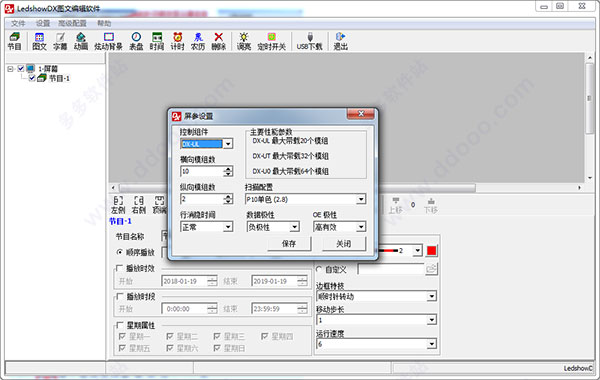Open the 高级配置 menu

[x=72, y=23]
